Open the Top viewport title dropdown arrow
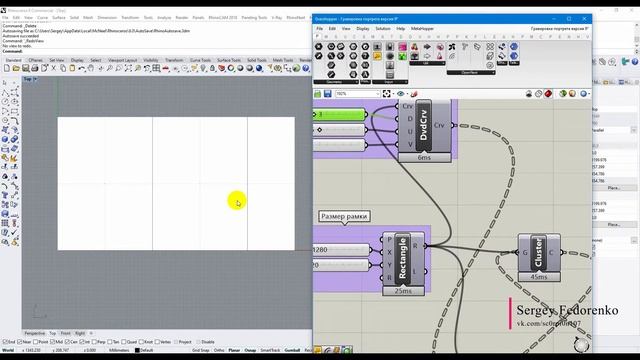The width and height of the screenshot is (640, 360). (35, 79)
